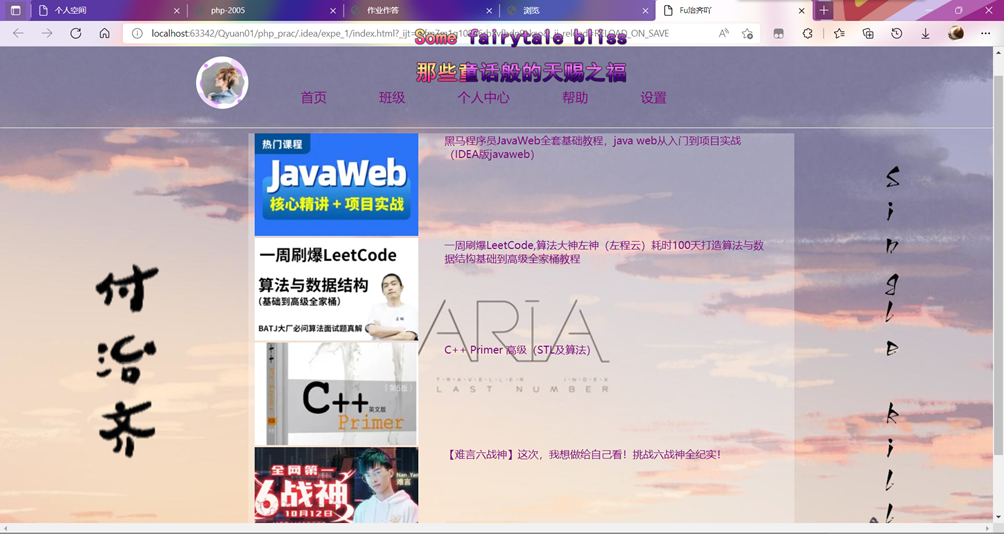Viewport: 1004px width, 534px height.
Task: Click the scrollbar down arrow
Action: coord(998,517)
